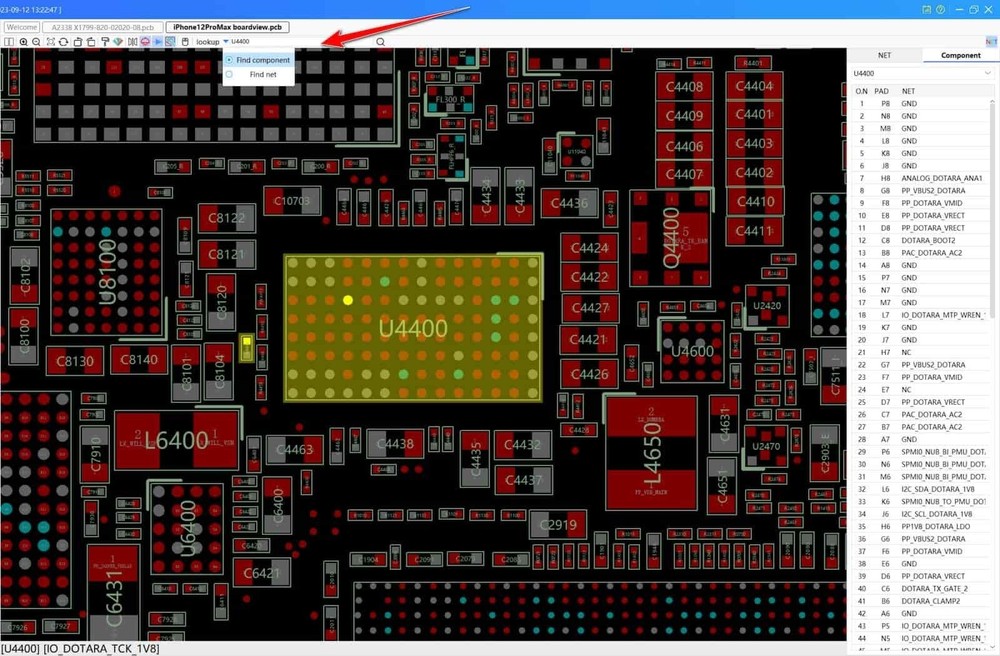Toggle the board side flip icon
The image size is (1000, 656).
133,42
